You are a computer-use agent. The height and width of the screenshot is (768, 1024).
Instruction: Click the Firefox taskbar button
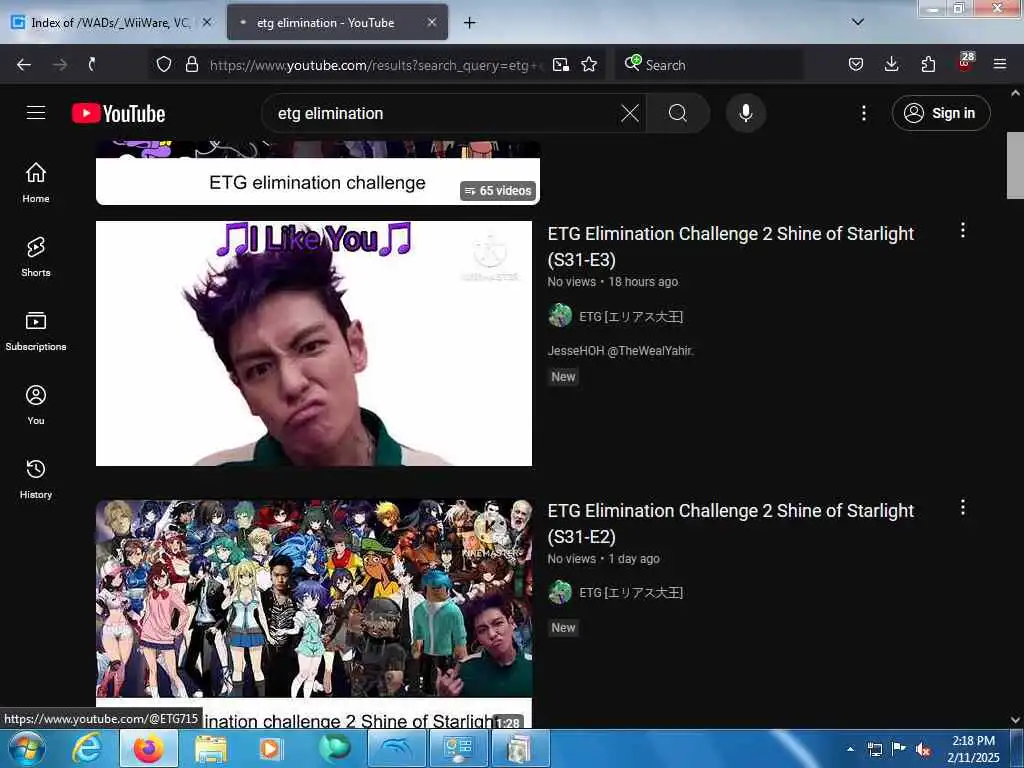(x=149, y=749)
